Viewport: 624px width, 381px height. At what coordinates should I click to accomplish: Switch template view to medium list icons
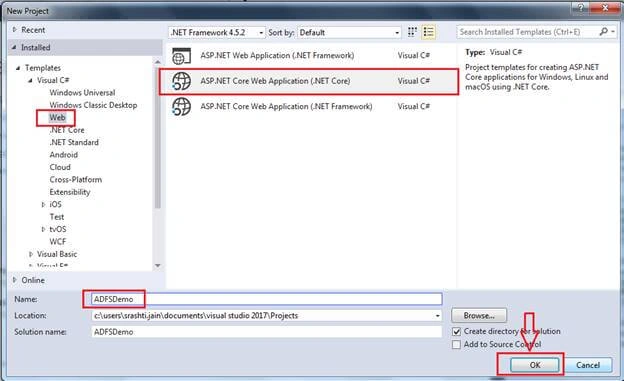[x=428, y=32]
